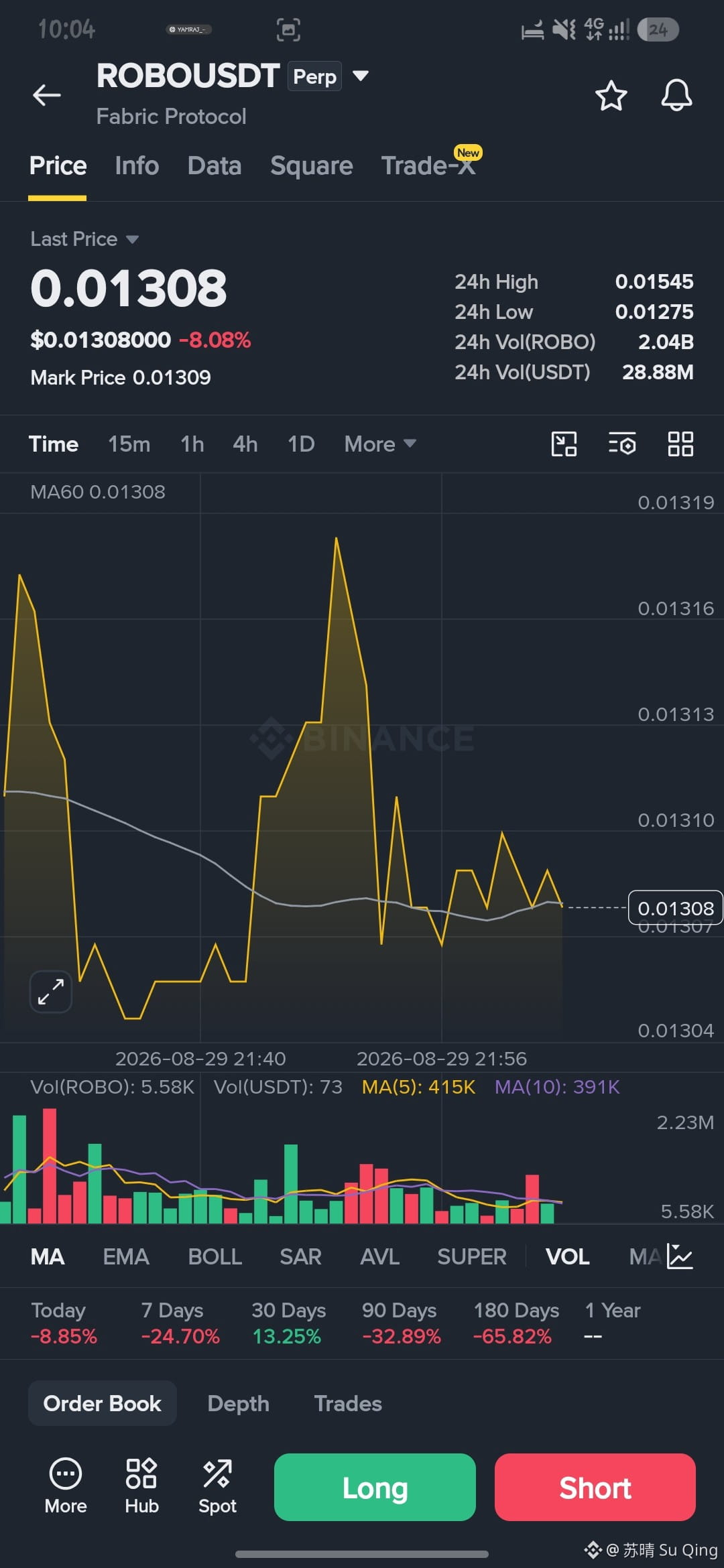The image size is (724, 1568).
Task: Tap the Mark Price 0.01309 text
Action: coord(121,377)
